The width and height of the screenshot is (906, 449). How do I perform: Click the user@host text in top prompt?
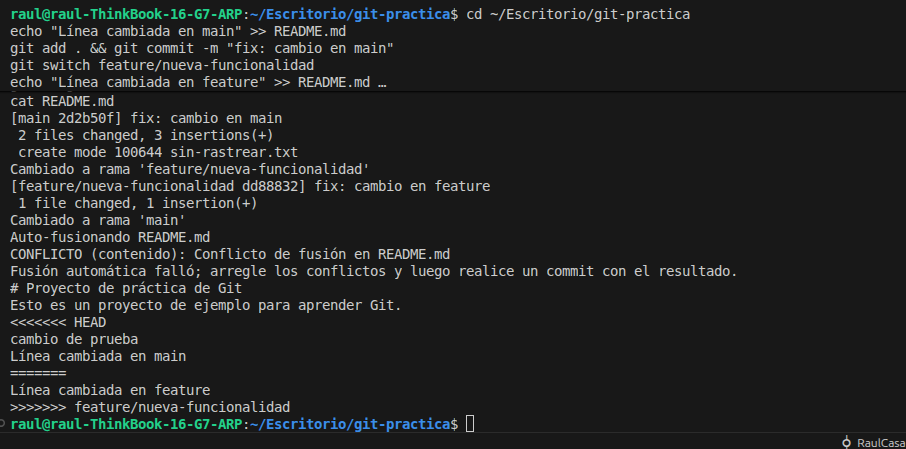pyautogui.click(x=122, y=15)
